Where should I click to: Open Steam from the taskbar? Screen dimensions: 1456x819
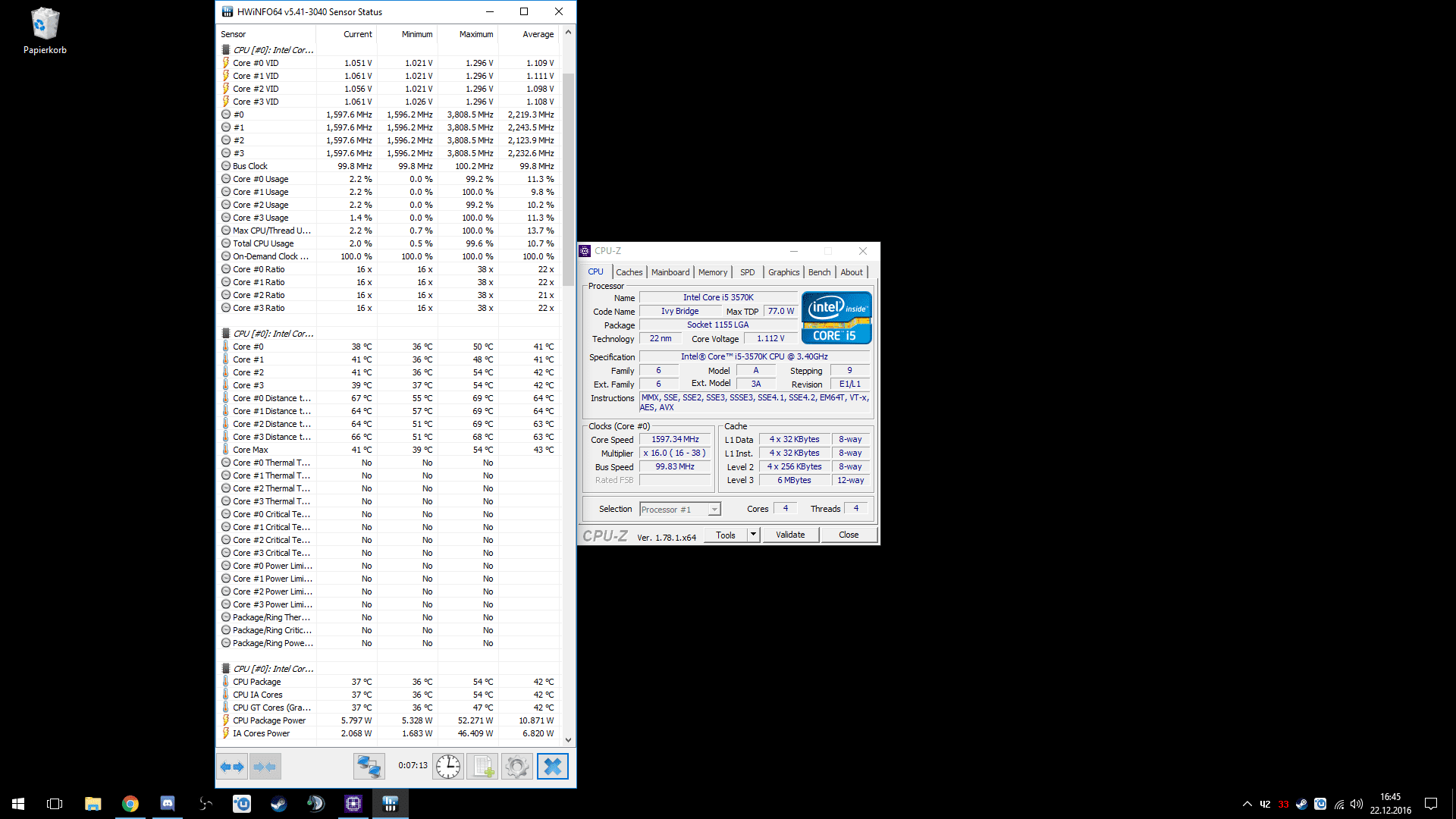[279, 804]
